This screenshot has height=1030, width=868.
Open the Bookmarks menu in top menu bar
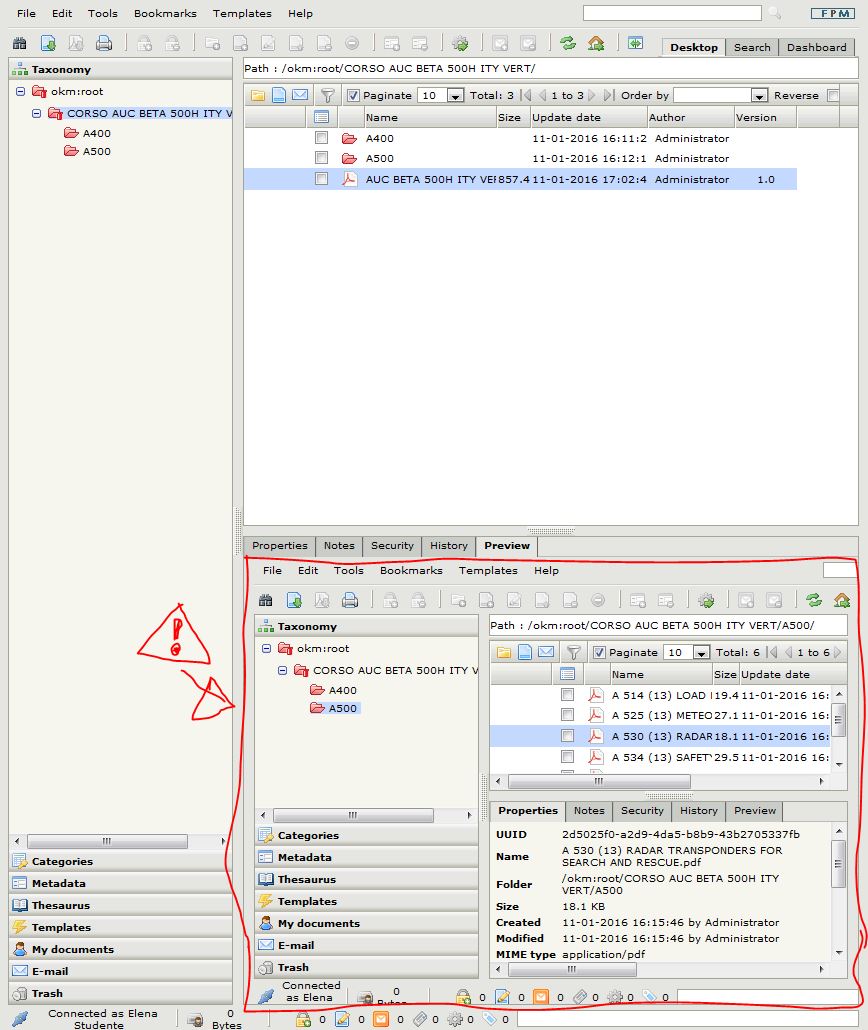tap(165, 13)
